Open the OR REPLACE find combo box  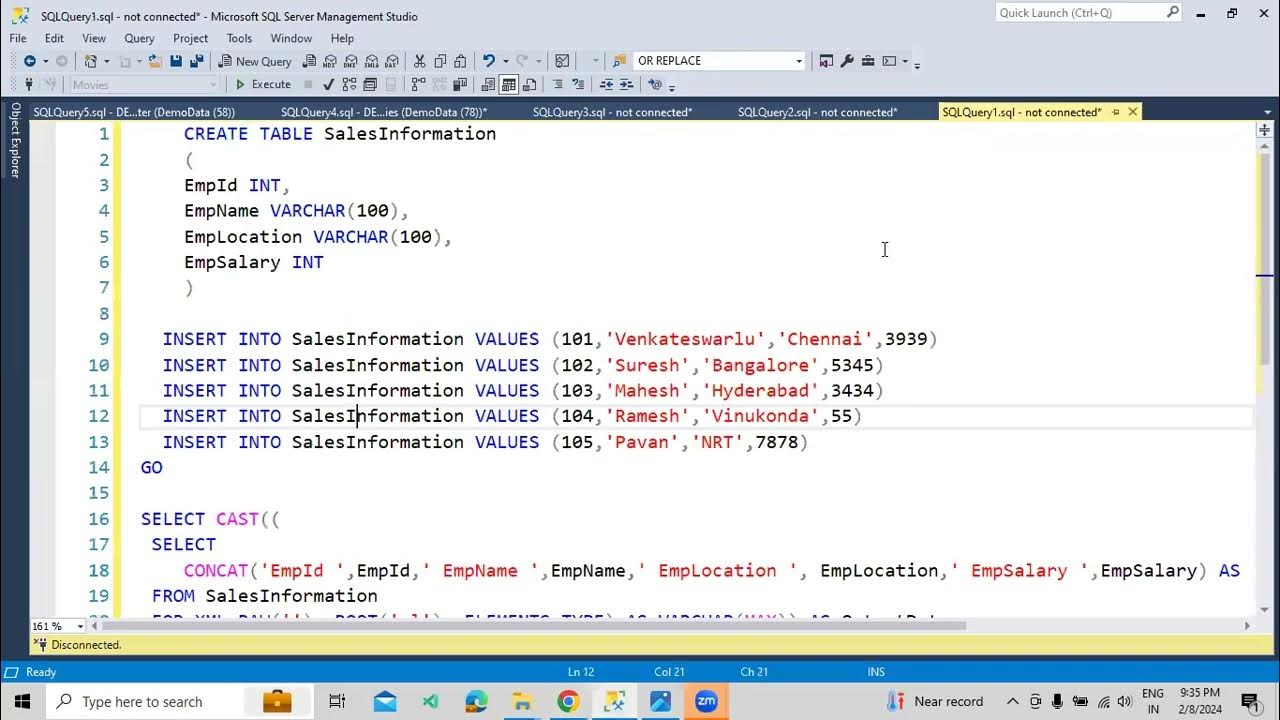719,61
